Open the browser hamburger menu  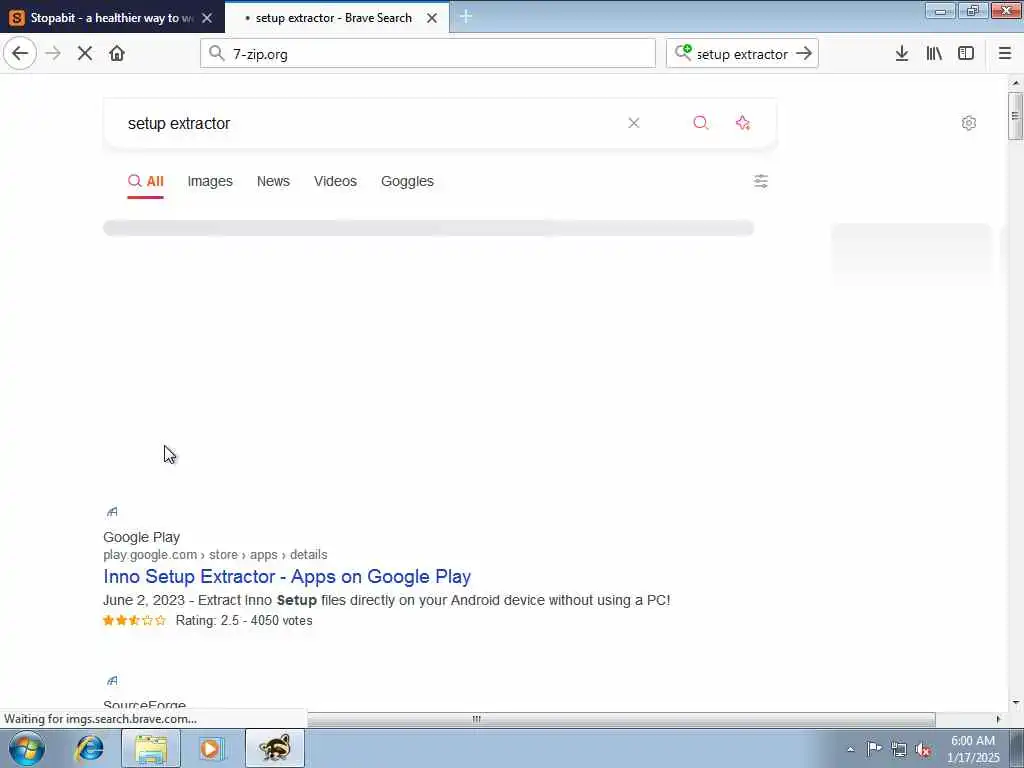pos(1005,54)
